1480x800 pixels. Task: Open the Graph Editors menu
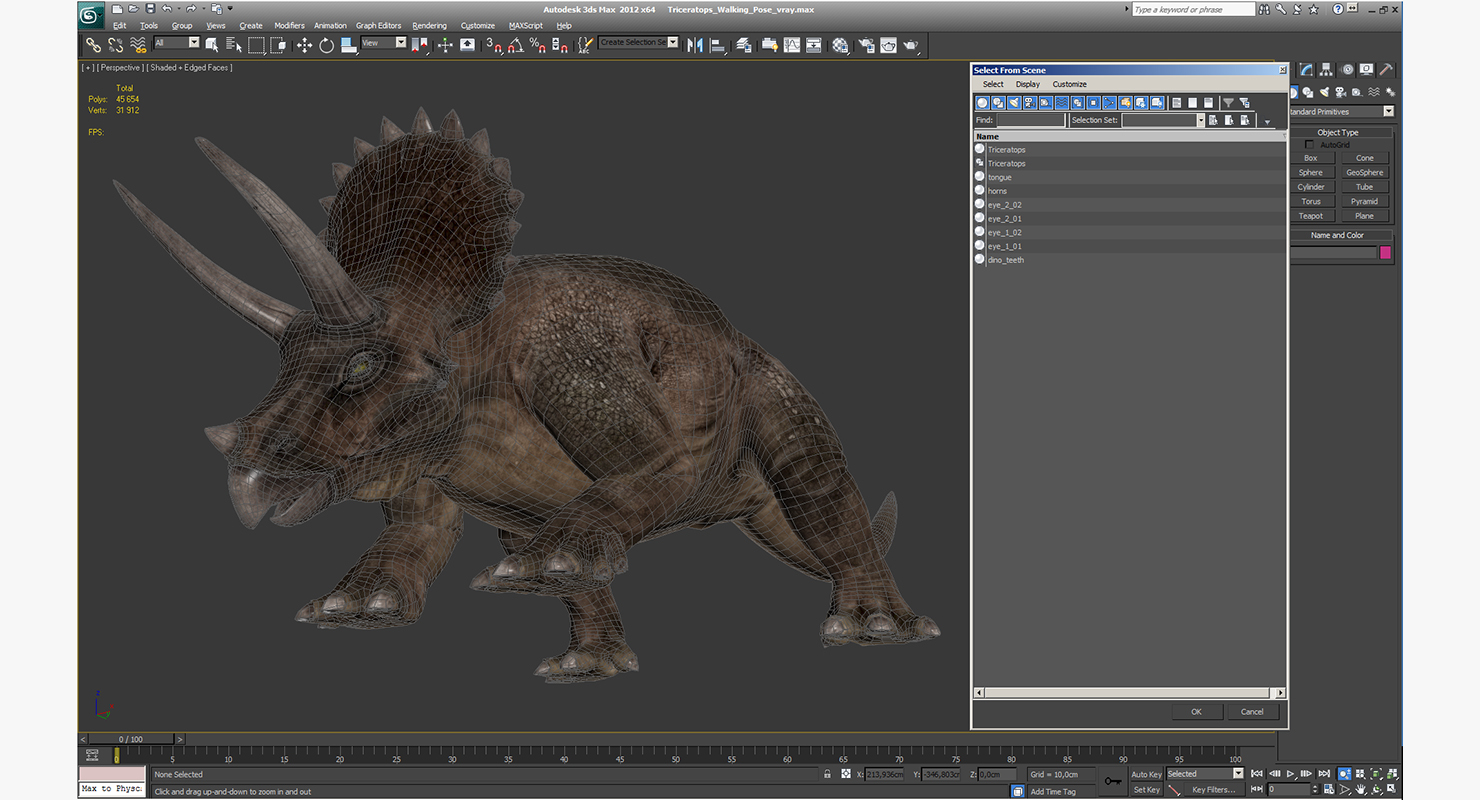(378, 25)
